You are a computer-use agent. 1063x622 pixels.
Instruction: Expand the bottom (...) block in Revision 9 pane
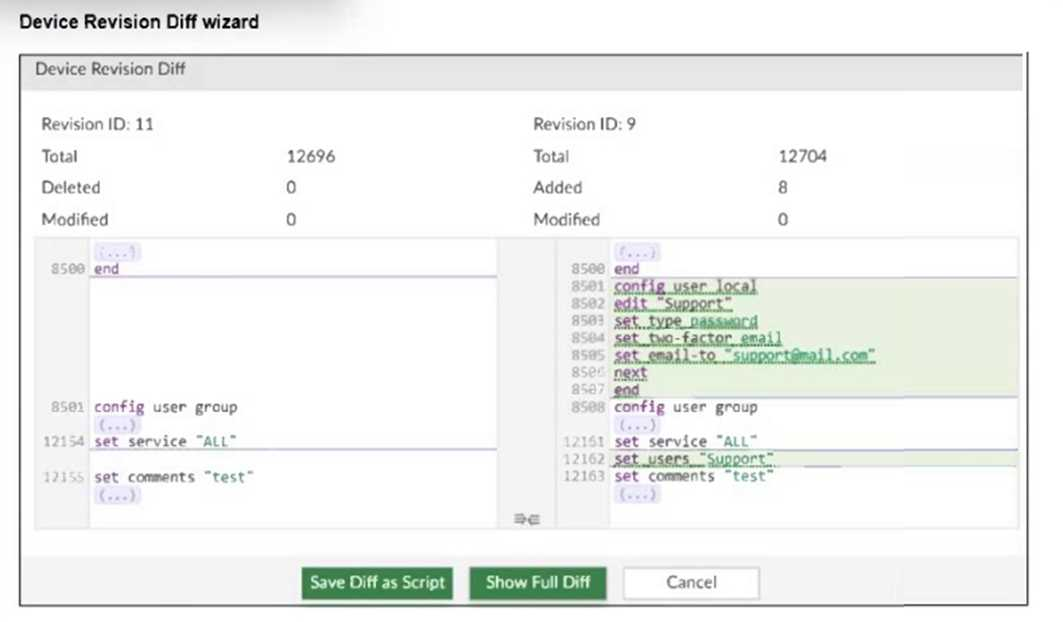(x=638, y=493)
